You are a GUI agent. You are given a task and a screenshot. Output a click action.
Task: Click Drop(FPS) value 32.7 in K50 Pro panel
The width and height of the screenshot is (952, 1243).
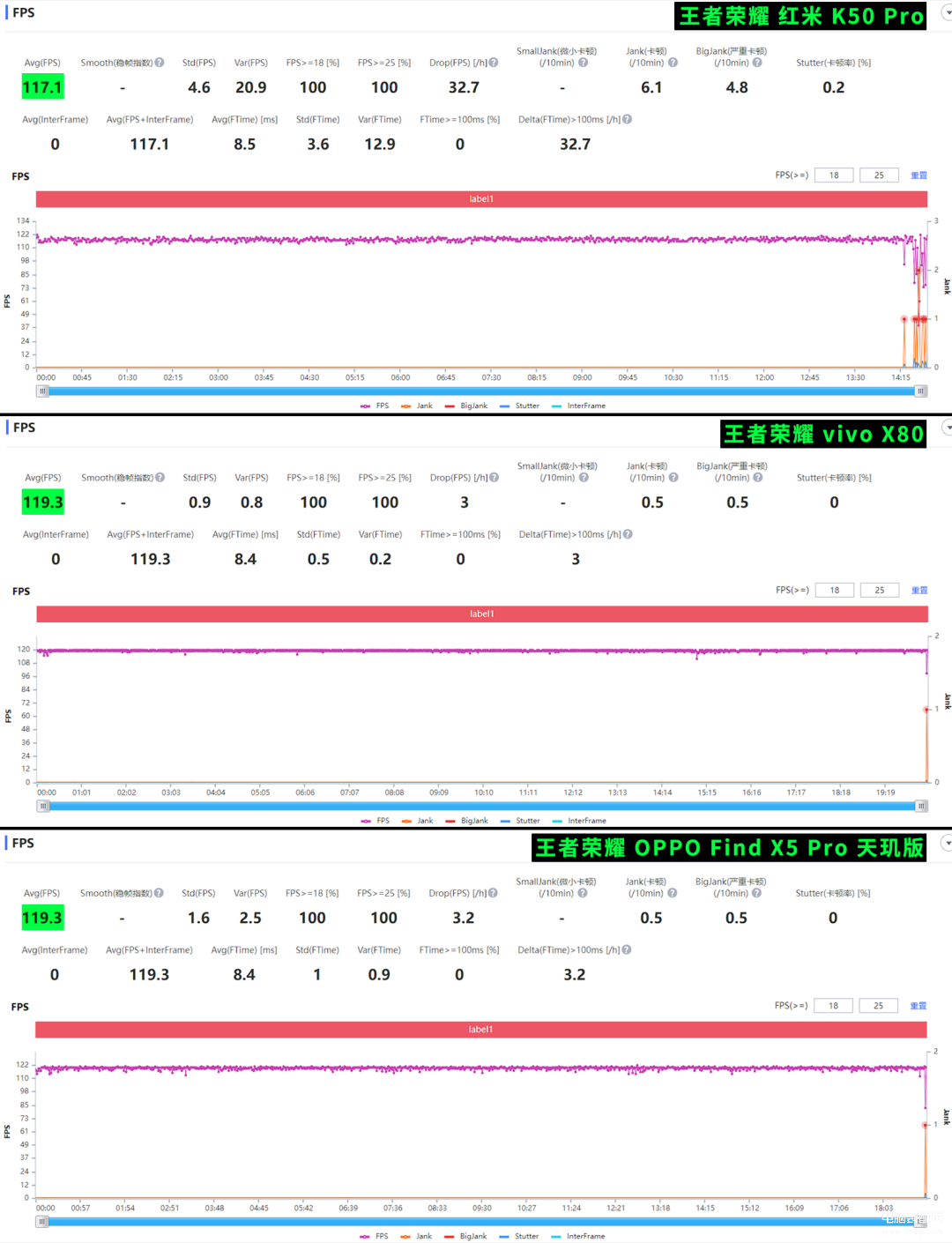464,87
